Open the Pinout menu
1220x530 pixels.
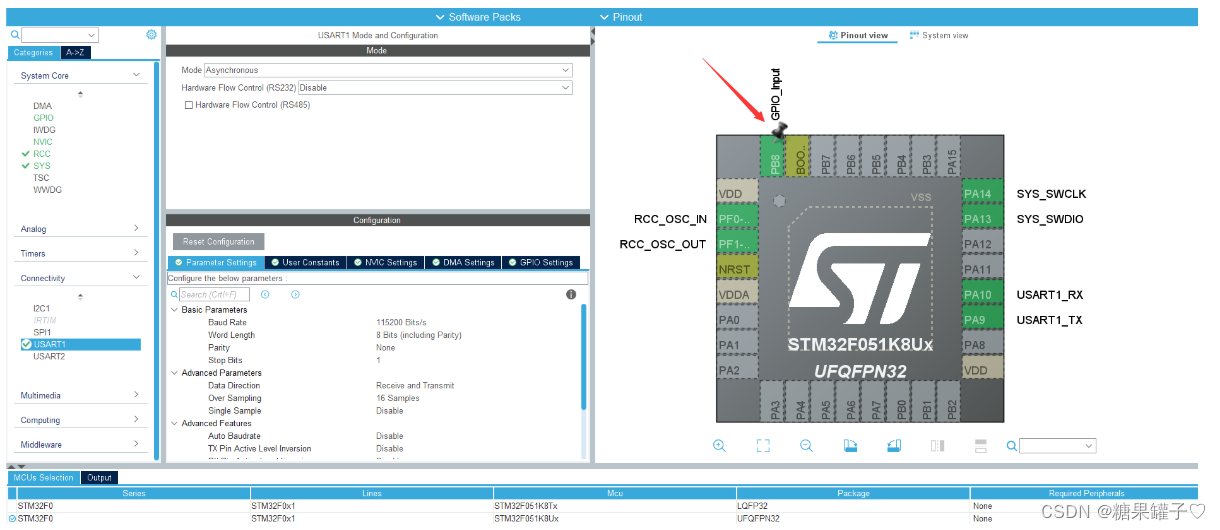620,17
